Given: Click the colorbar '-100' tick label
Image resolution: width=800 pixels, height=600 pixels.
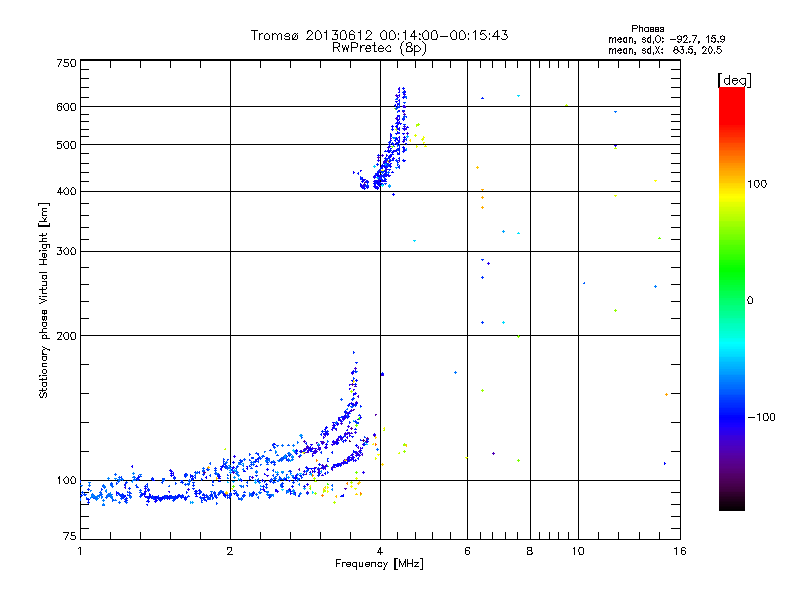Looking at the screenshot, I should 761,417.
